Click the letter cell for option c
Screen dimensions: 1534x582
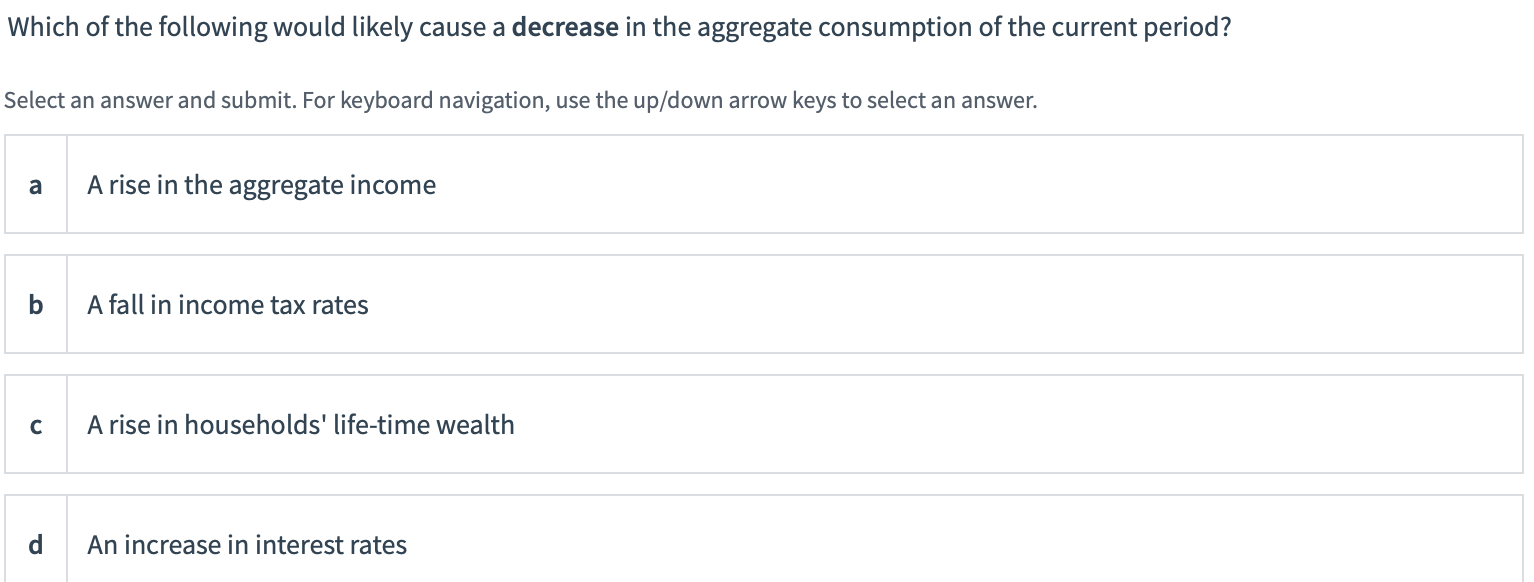click(35, 425)
